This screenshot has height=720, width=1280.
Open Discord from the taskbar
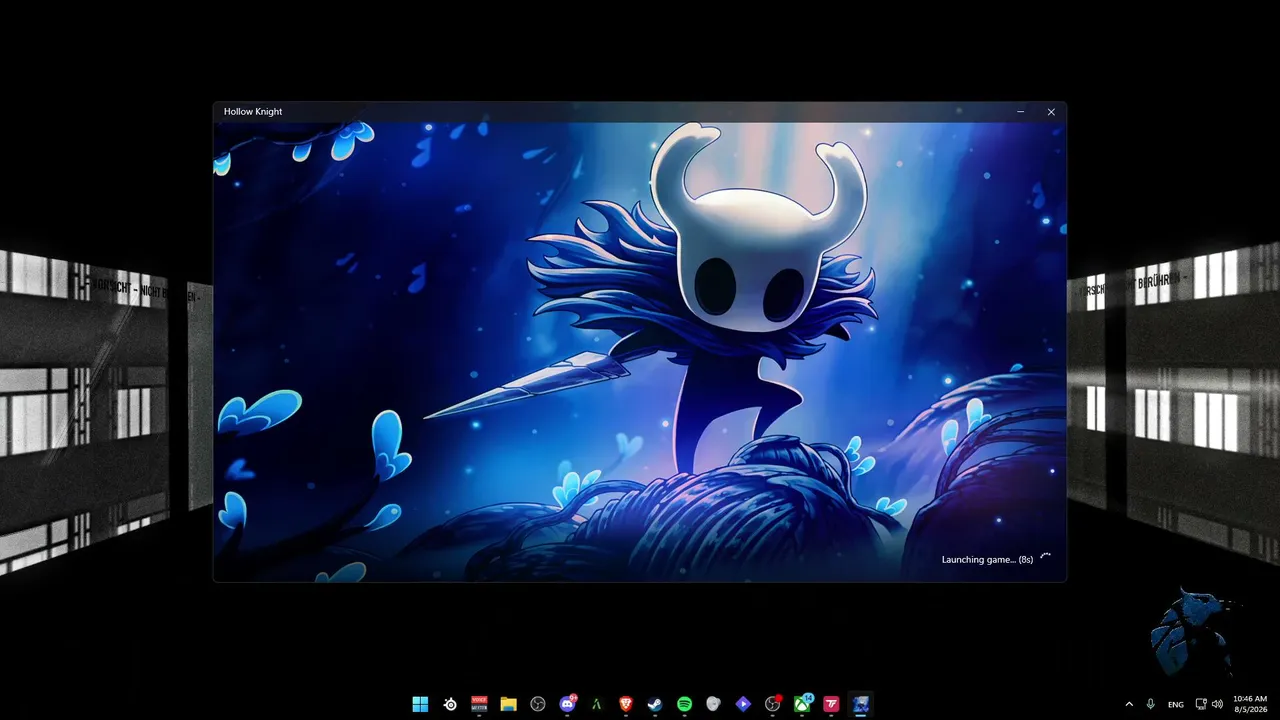point(568,704)
